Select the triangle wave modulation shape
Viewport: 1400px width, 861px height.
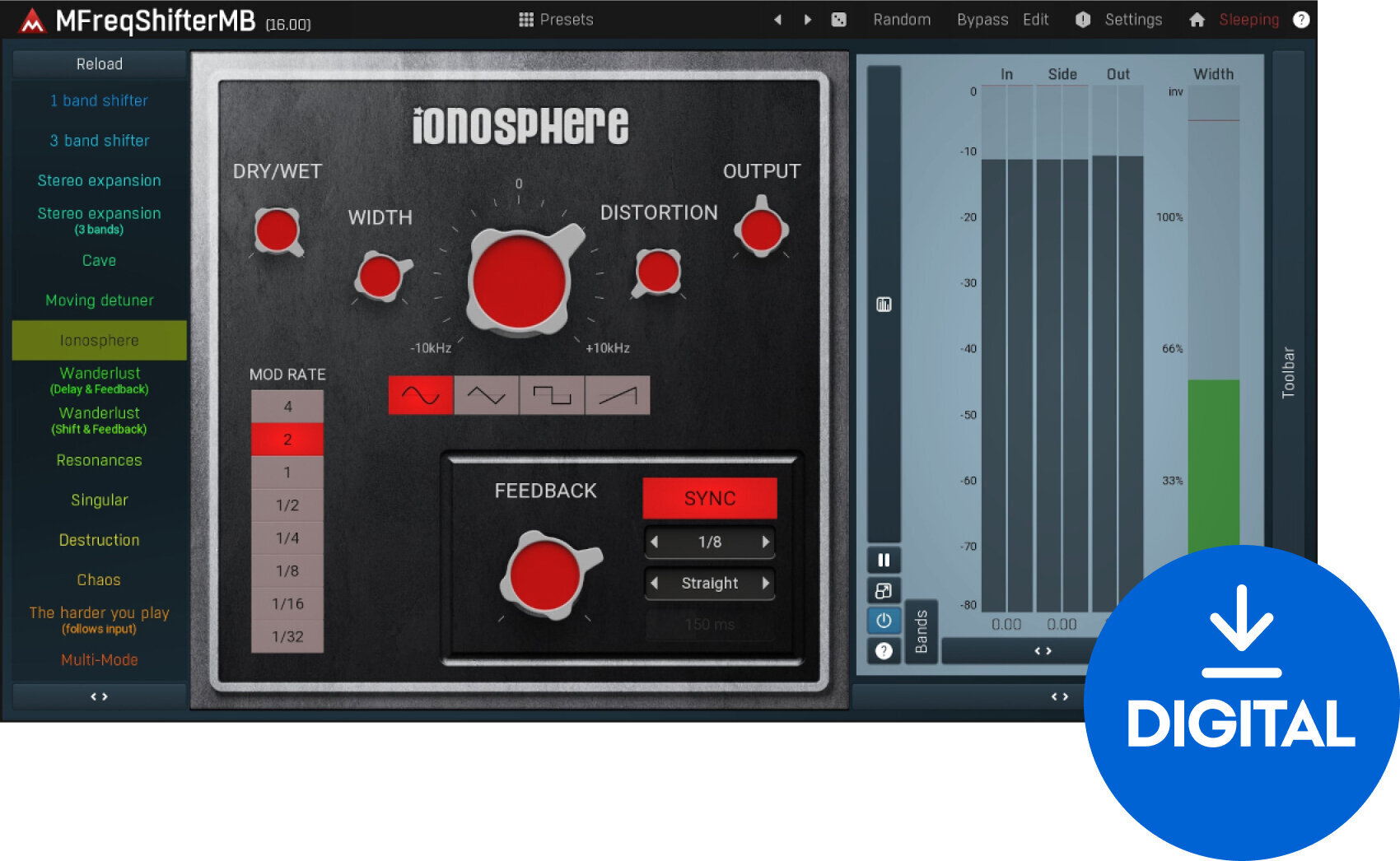(x=486, y=395)
